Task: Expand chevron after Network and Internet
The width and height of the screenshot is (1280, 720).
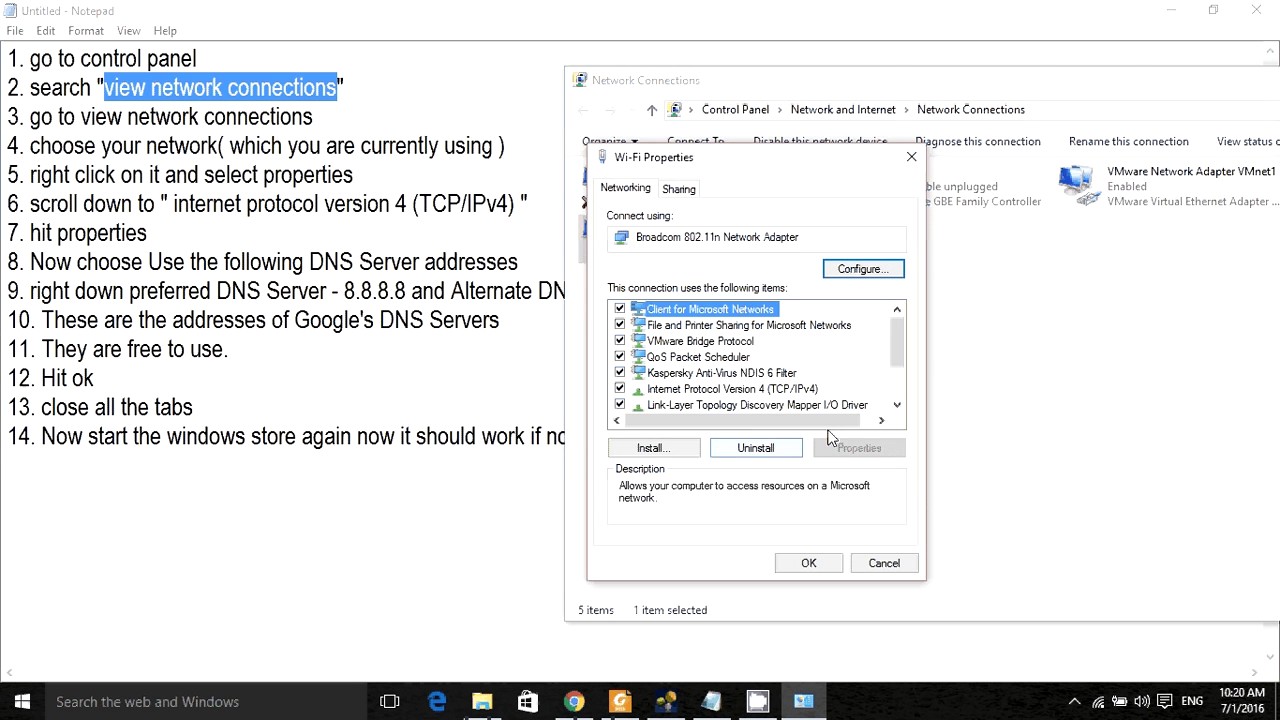Action: (x=907, y=110)
